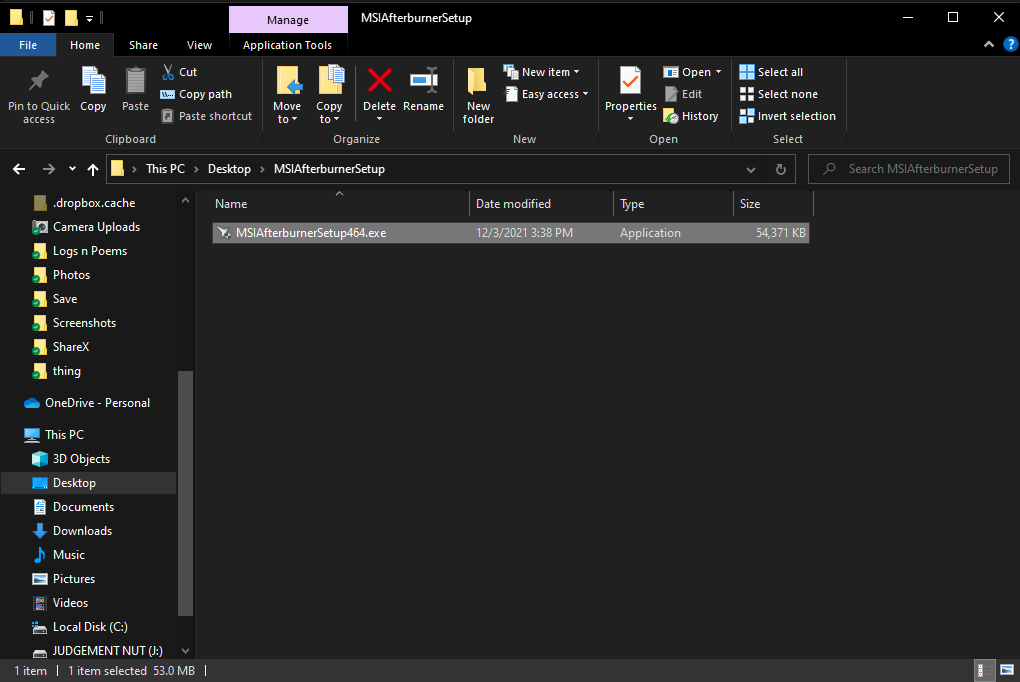
Task: Go up one folder level
Action: pyautogui.click(x=93, y=169)
